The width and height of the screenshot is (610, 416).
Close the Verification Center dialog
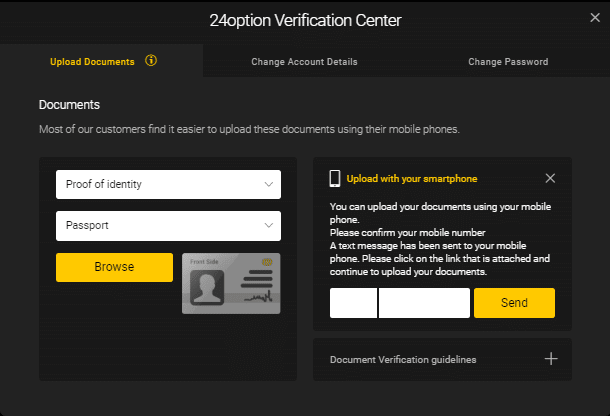coord(596,17)
